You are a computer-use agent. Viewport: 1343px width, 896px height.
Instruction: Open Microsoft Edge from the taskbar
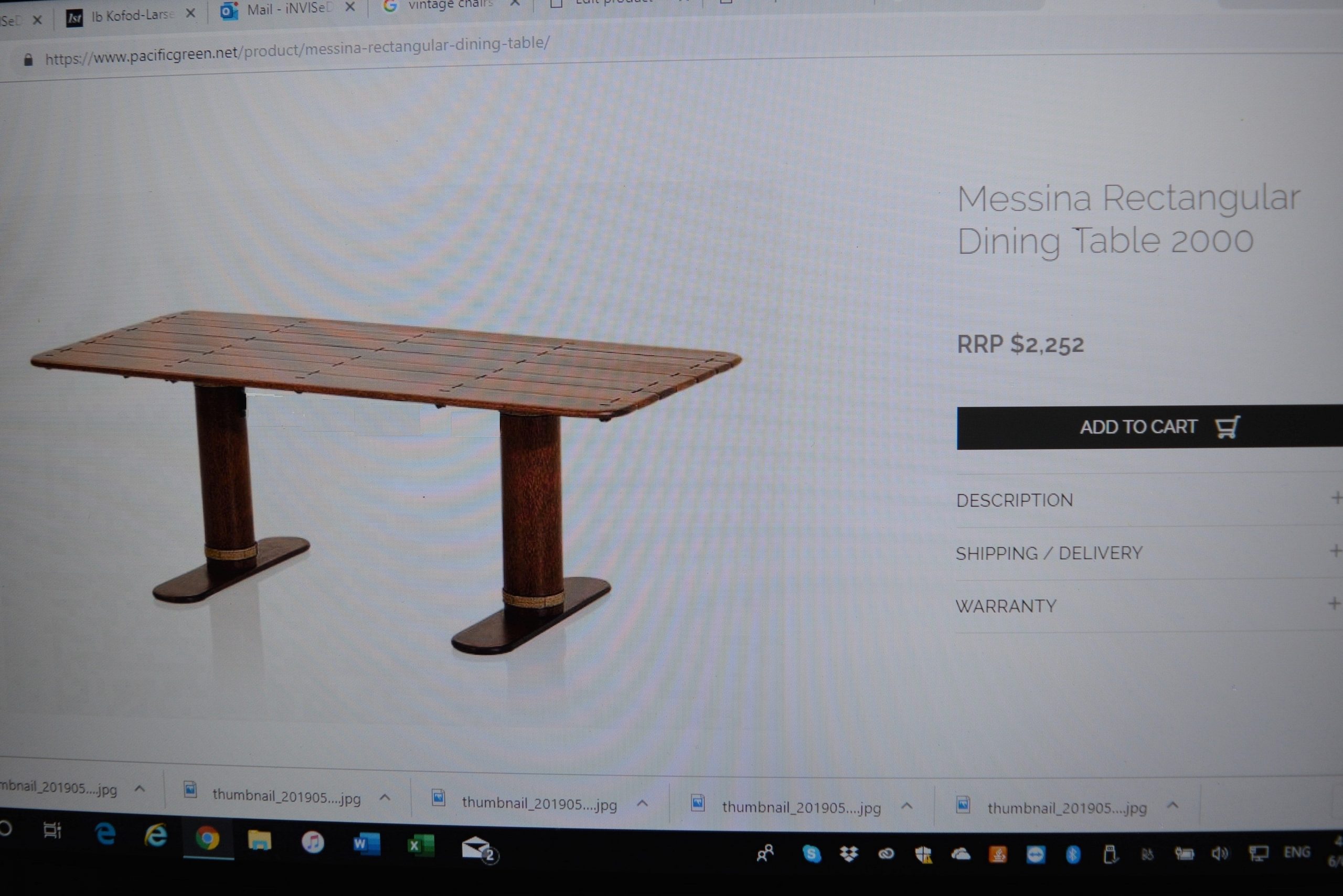click(x=105, y=835)
